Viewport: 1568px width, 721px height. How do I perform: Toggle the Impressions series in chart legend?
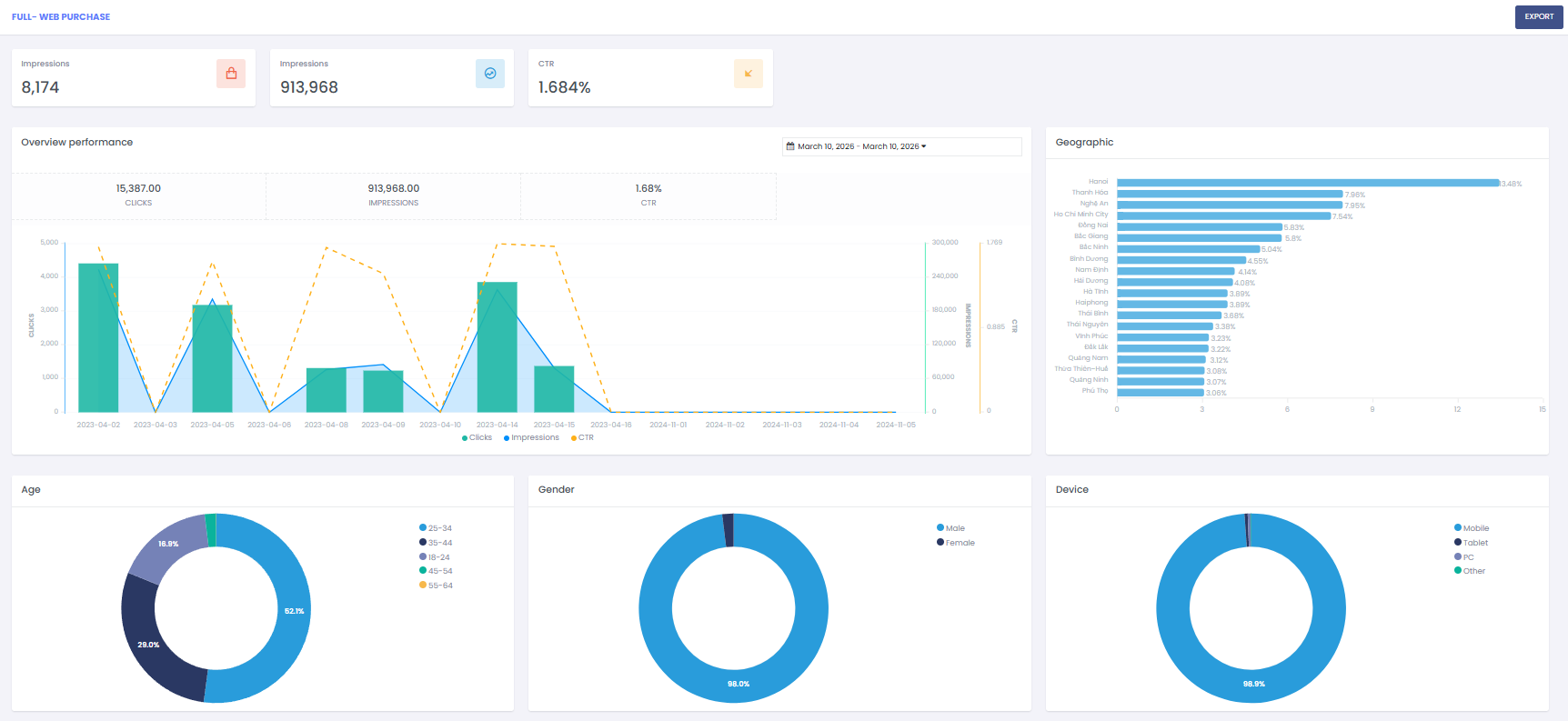(532, 438)
